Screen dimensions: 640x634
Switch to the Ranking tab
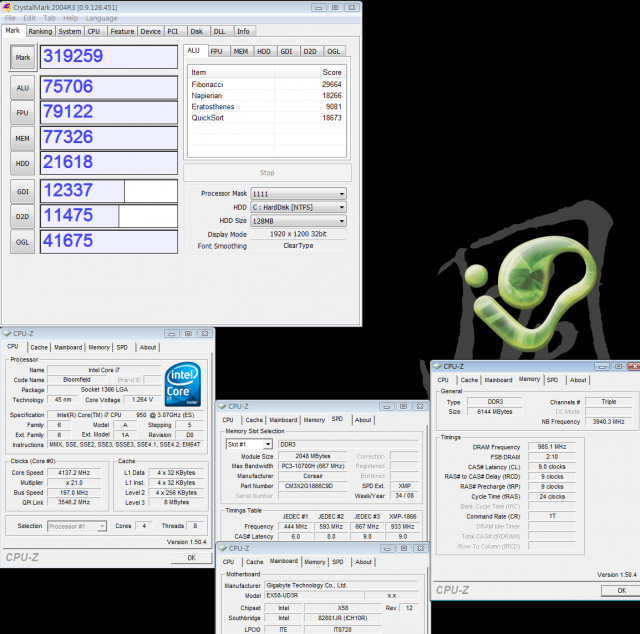[40, 31]
